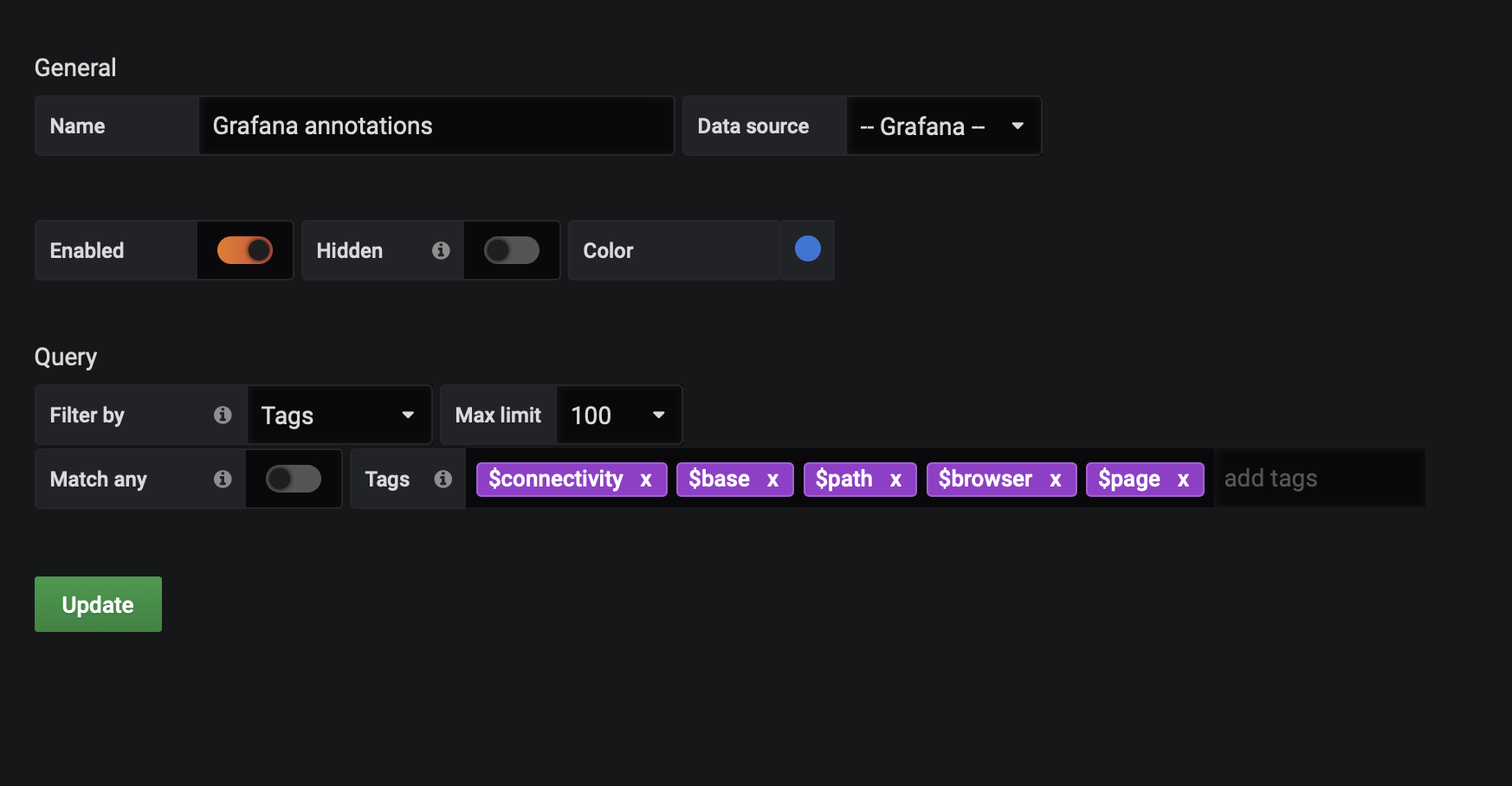The height and width of the screenshot is (786, 1512).
Task: Toggle the Hidden switch on
Action: click(x=512, y=250)
